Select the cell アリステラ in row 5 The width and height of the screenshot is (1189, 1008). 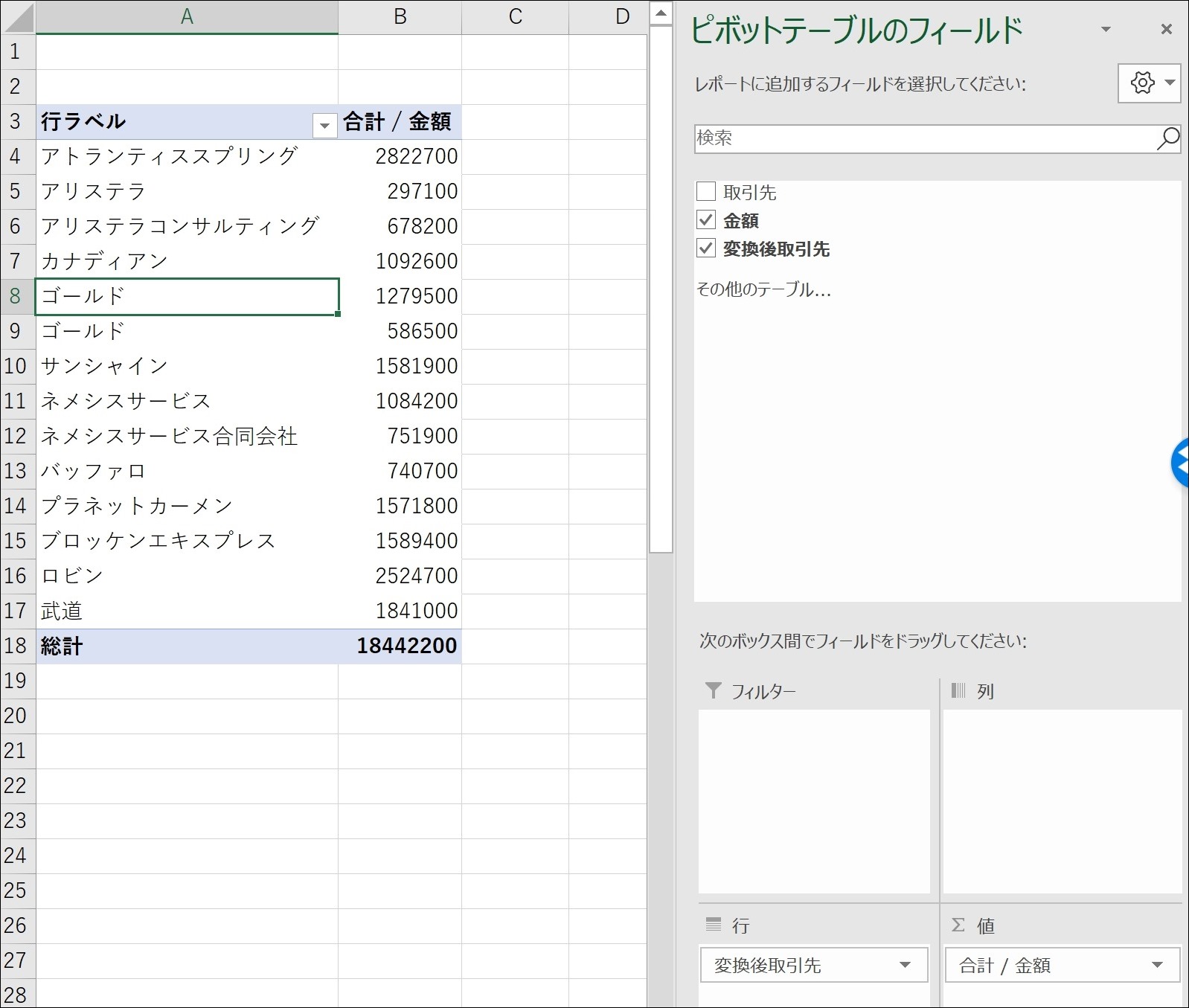tap(187, 191)
